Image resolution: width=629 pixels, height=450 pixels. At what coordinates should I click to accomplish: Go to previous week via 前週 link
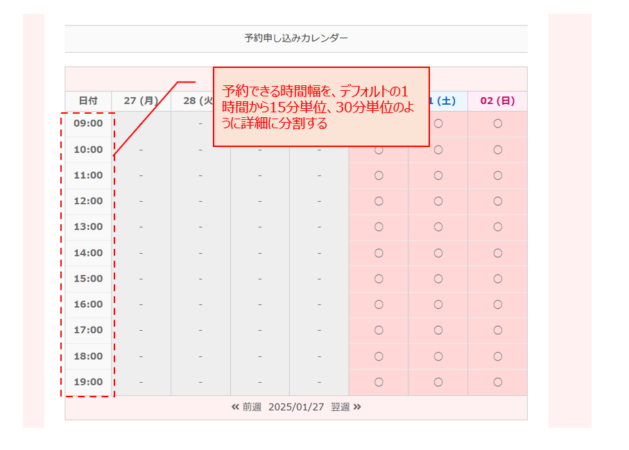tap(251, 407)
